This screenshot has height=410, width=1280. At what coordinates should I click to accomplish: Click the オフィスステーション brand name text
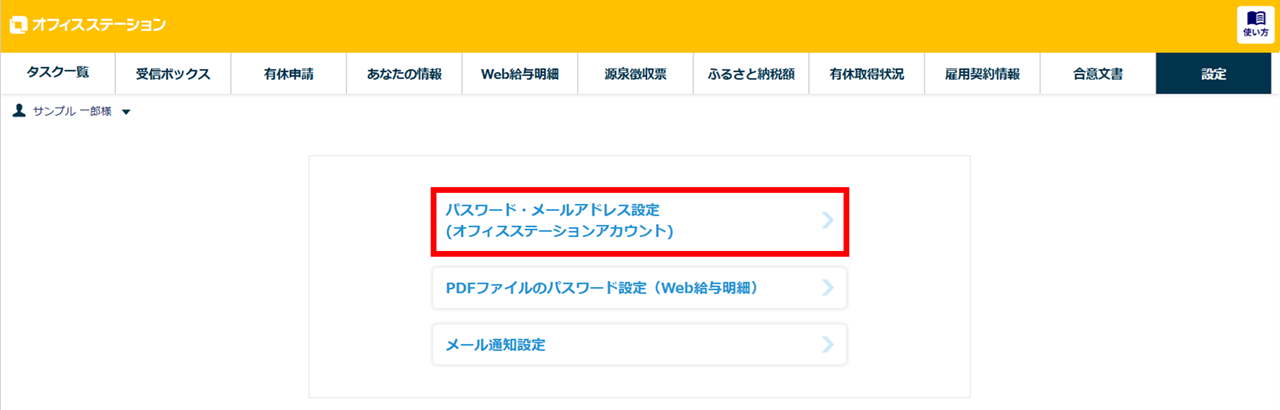(99, 25)
